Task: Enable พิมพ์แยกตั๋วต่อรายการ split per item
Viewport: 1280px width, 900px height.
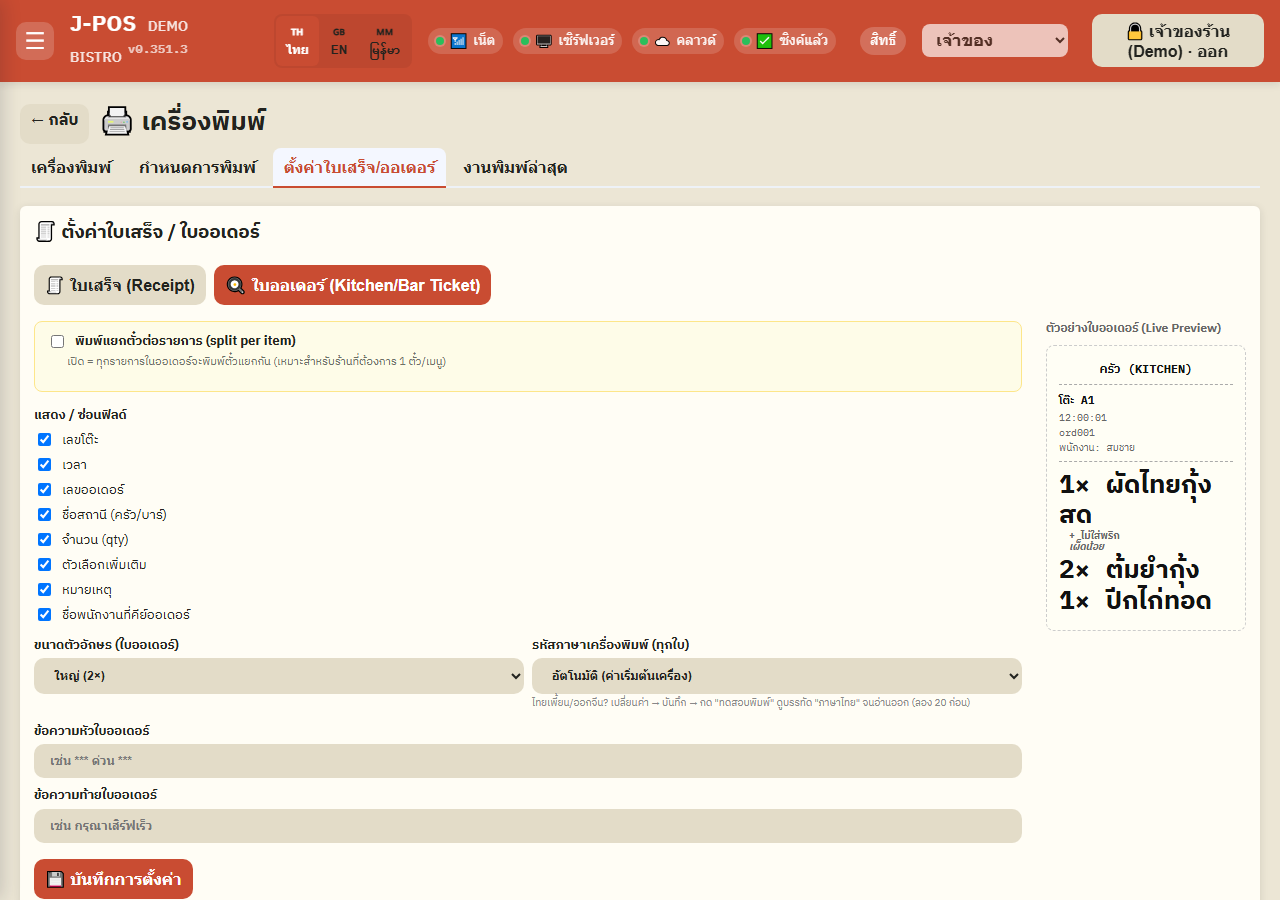Action: pyautogui.click(x=58, y=341)
